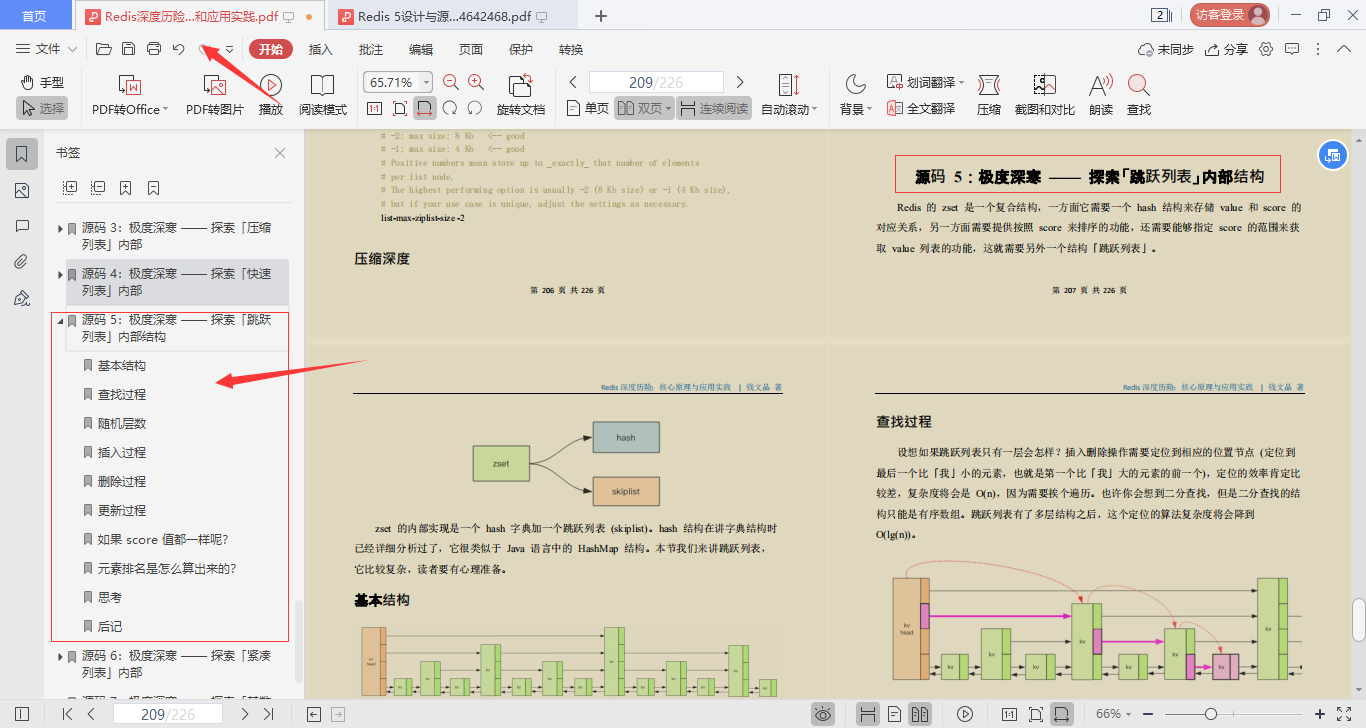
Task: Start 朗读 read aloud
Action: (x=1101, y=95)
